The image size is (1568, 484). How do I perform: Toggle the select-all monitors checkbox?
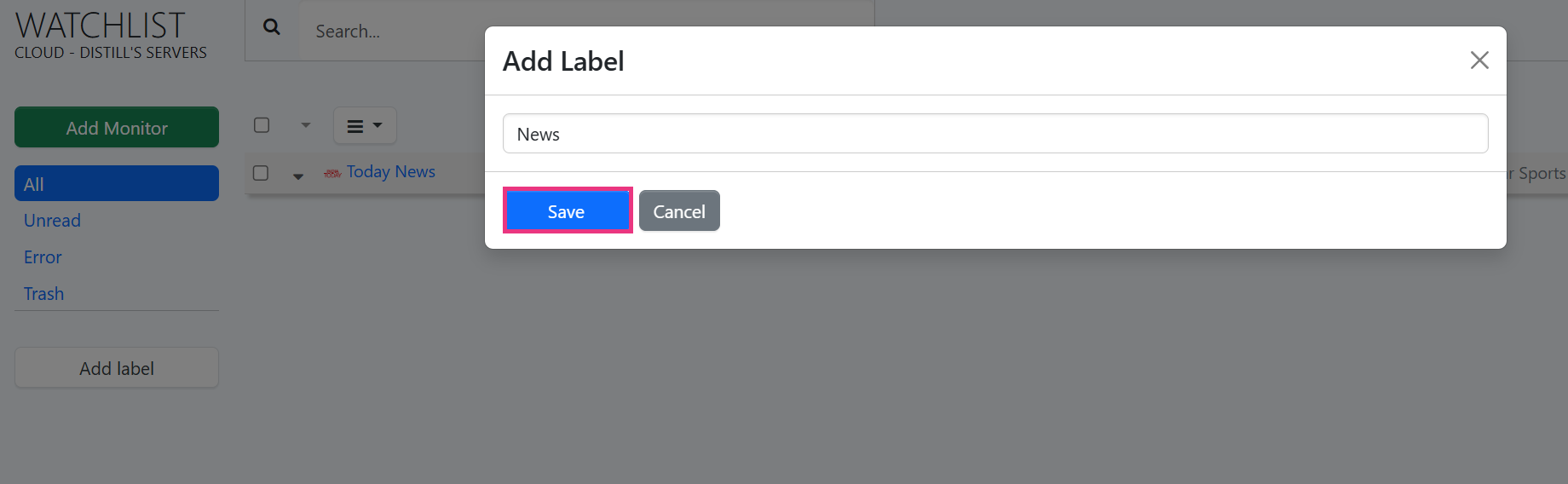click(262, 125)
